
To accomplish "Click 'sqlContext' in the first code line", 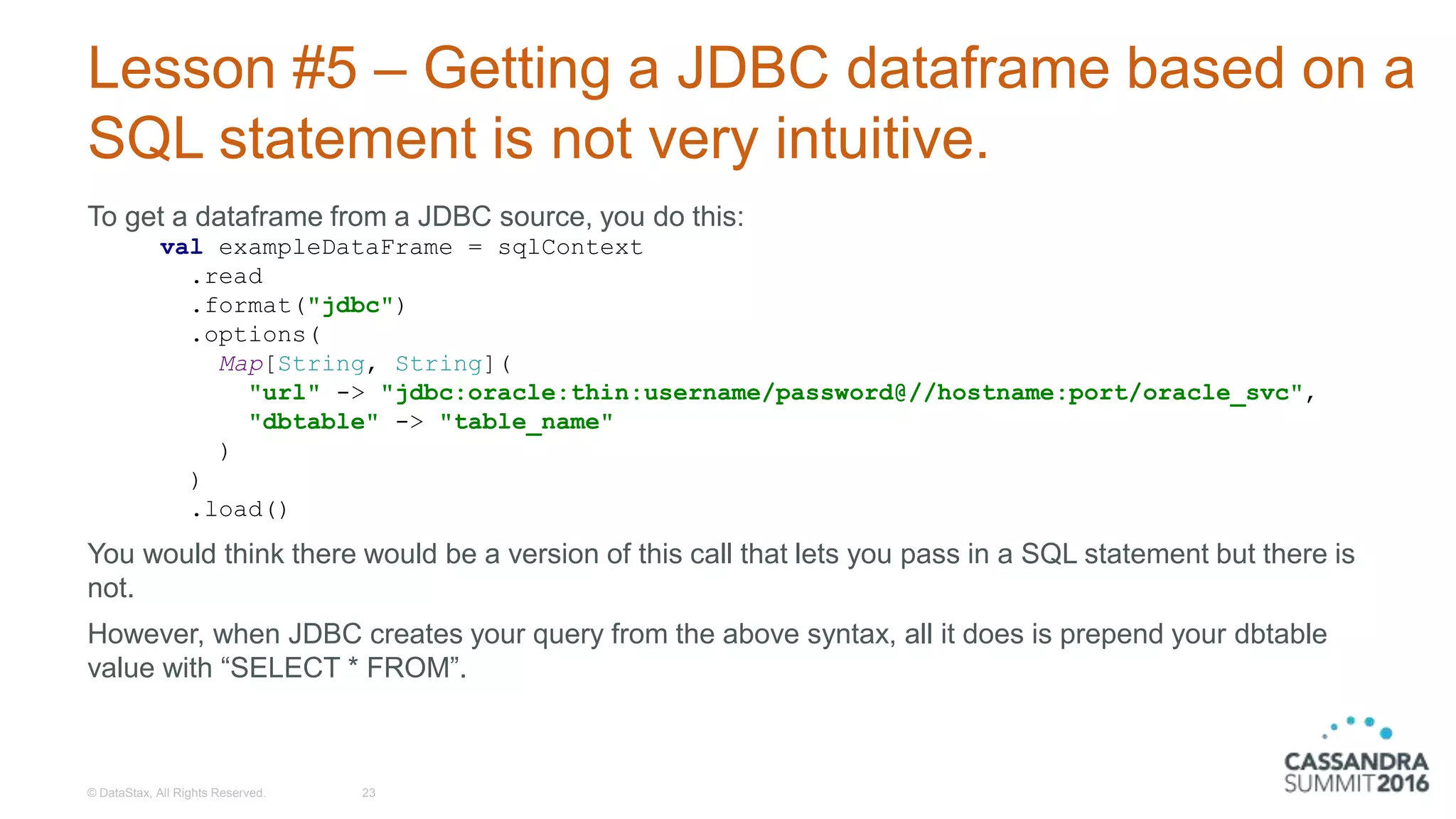I will click(569, 247).
